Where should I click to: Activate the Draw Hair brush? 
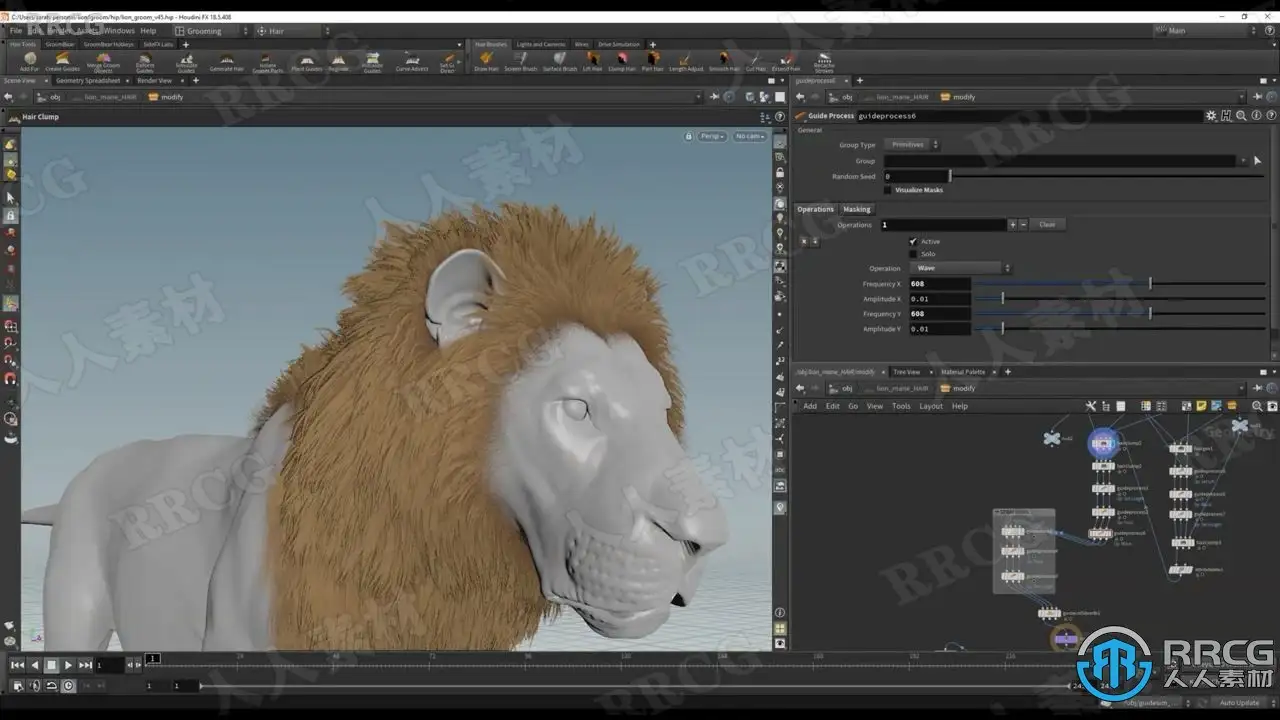click(x=486, y=60)
